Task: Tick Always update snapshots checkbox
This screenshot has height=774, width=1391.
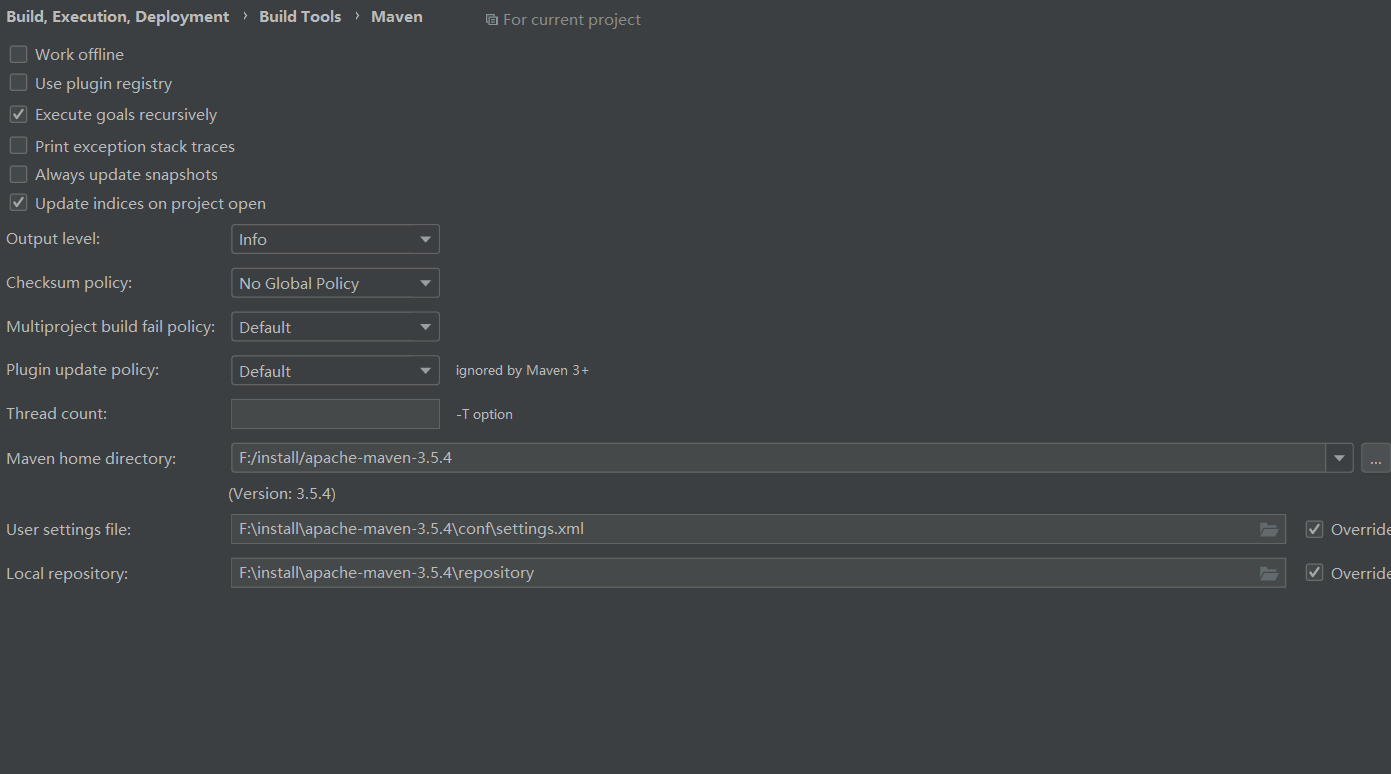Action: point(18,174)
